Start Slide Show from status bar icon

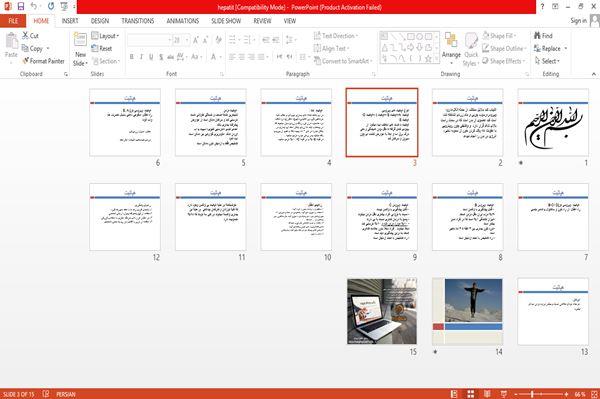point(504,394)
